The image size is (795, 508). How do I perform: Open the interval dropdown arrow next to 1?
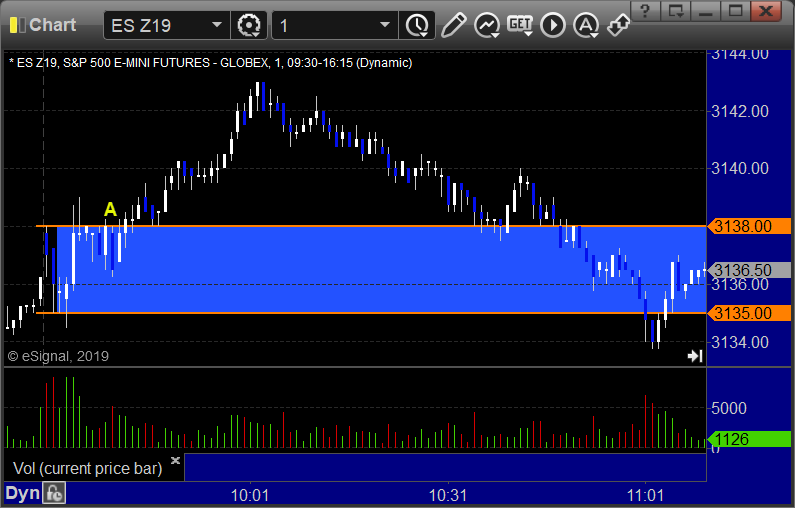pyautogui.click(x=385, y=25)
